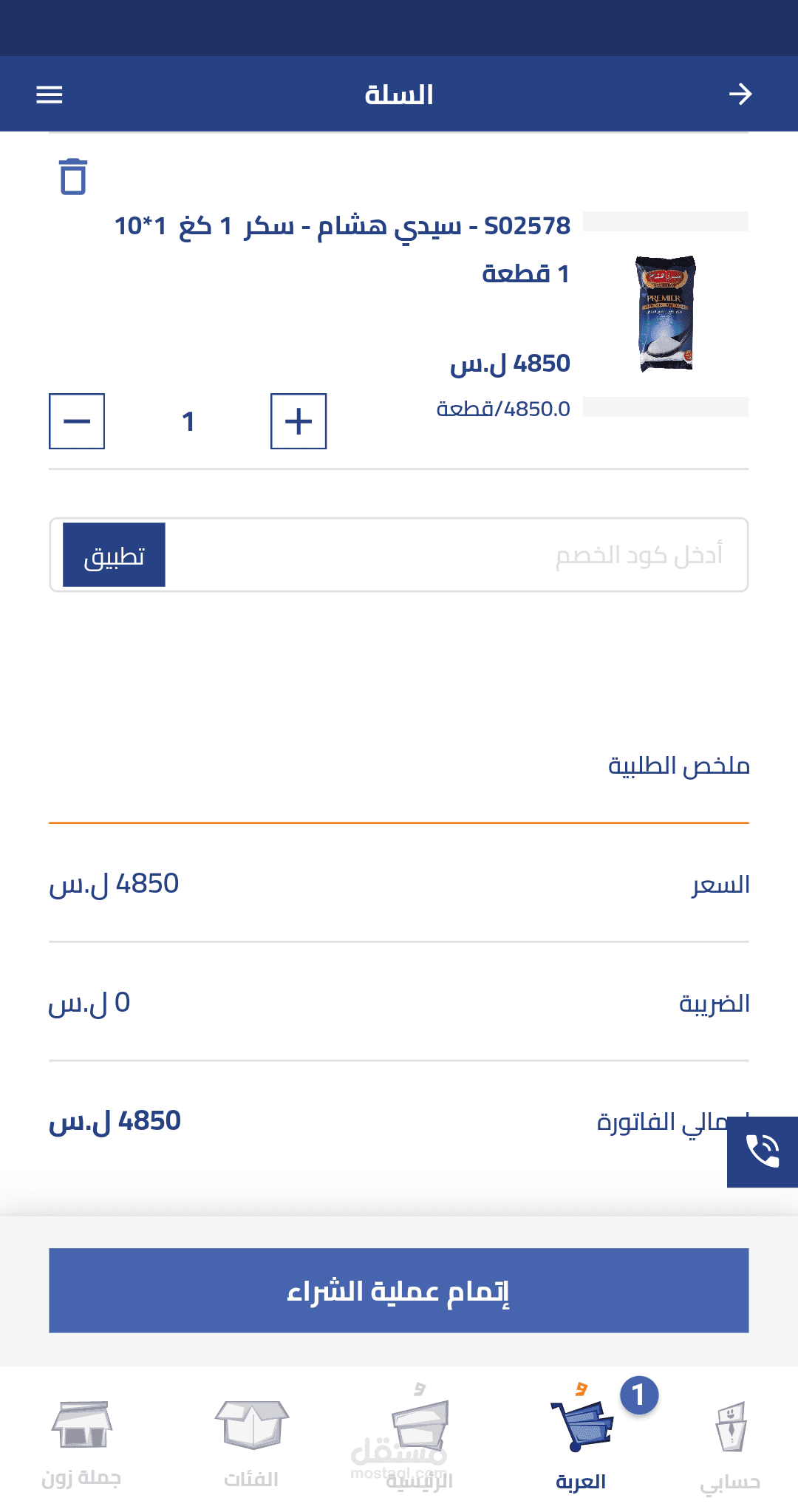The height and width of the screenshot is (1512, 798).
Task: Increase item quantity with plus button
Action: (x=299, y=421)
